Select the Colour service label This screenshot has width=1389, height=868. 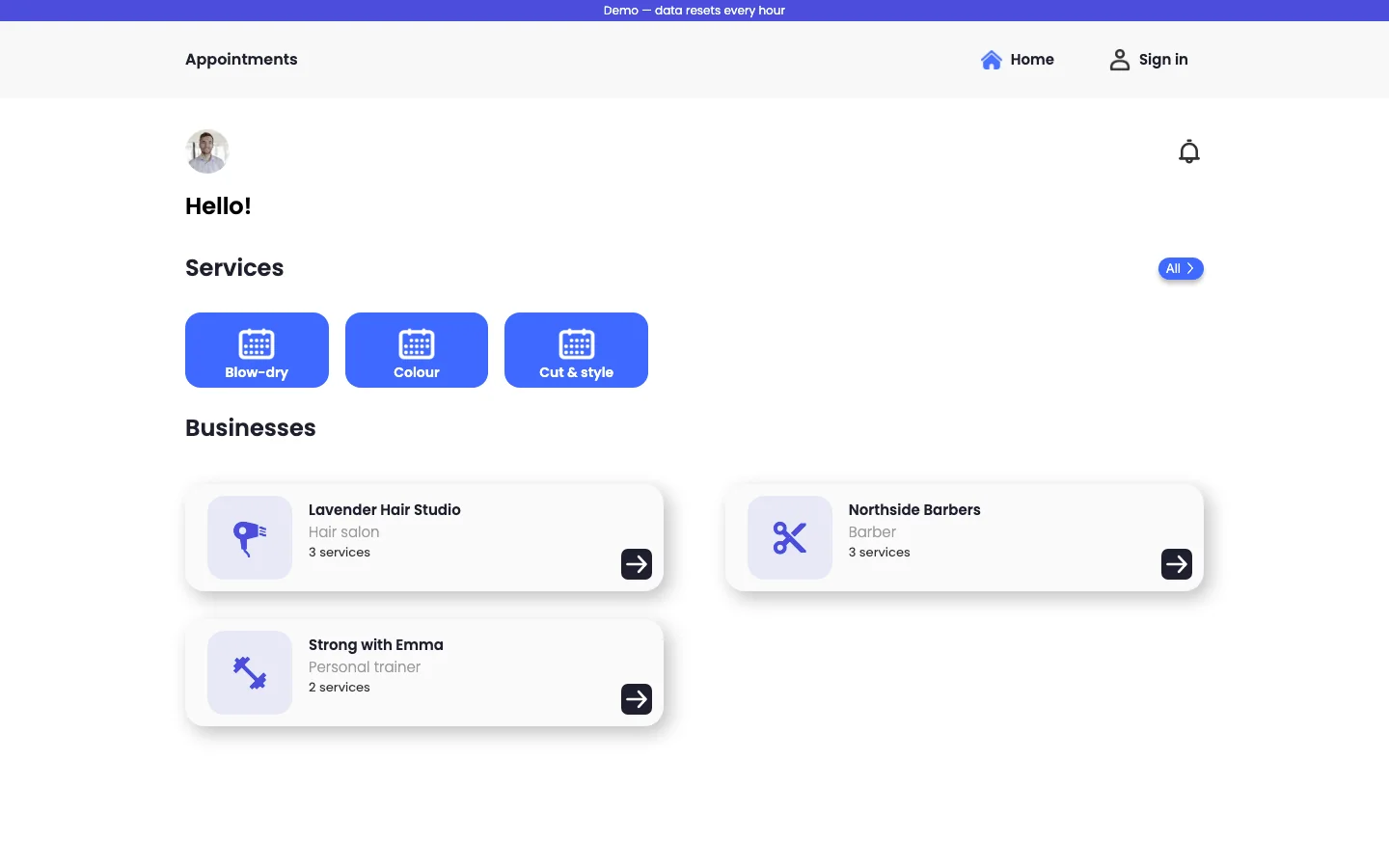click(x=417, y=372)
